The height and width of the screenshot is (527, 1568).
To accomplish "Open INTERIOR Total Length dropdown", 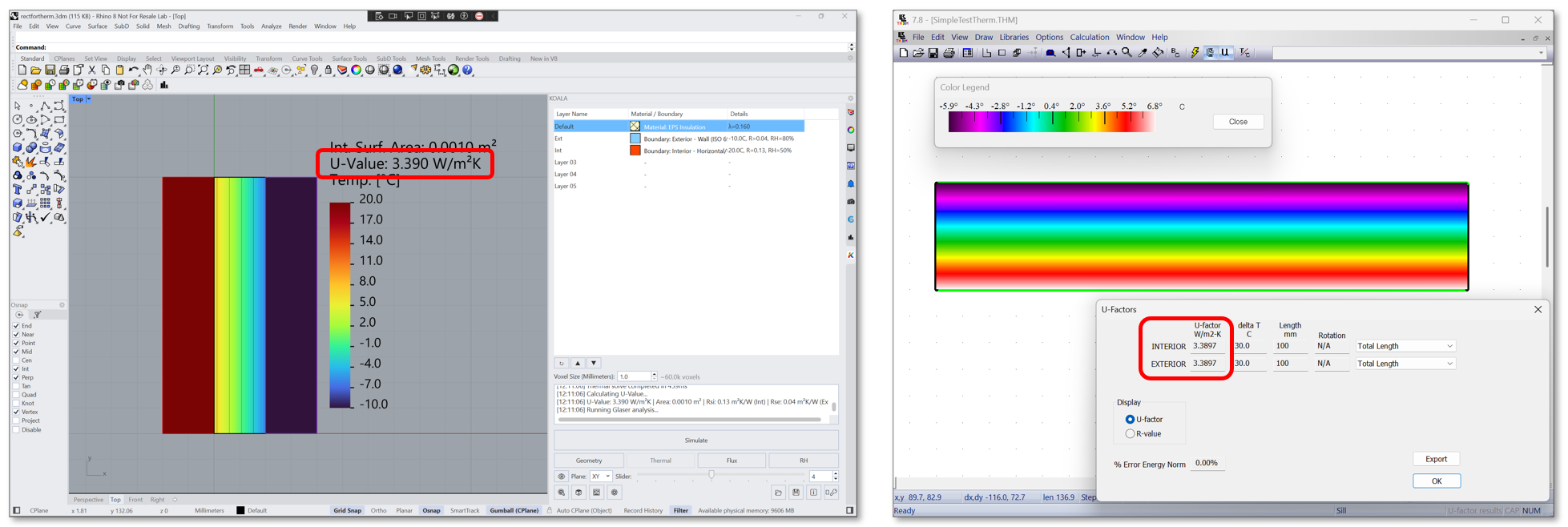I will click(x=1405, y=346).
